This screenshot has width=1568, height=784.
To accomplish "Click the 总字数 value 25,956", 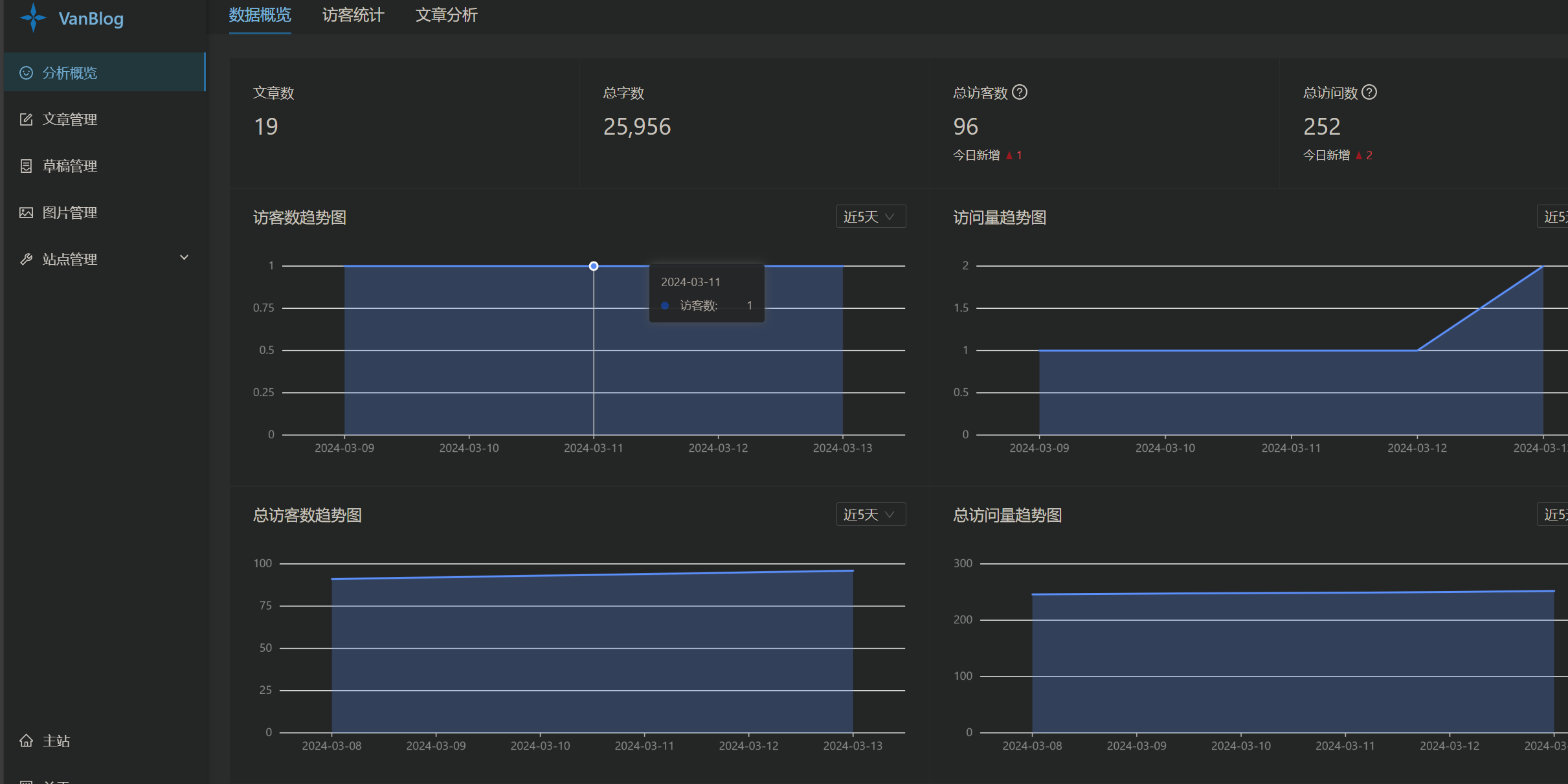I will (637, 126).
